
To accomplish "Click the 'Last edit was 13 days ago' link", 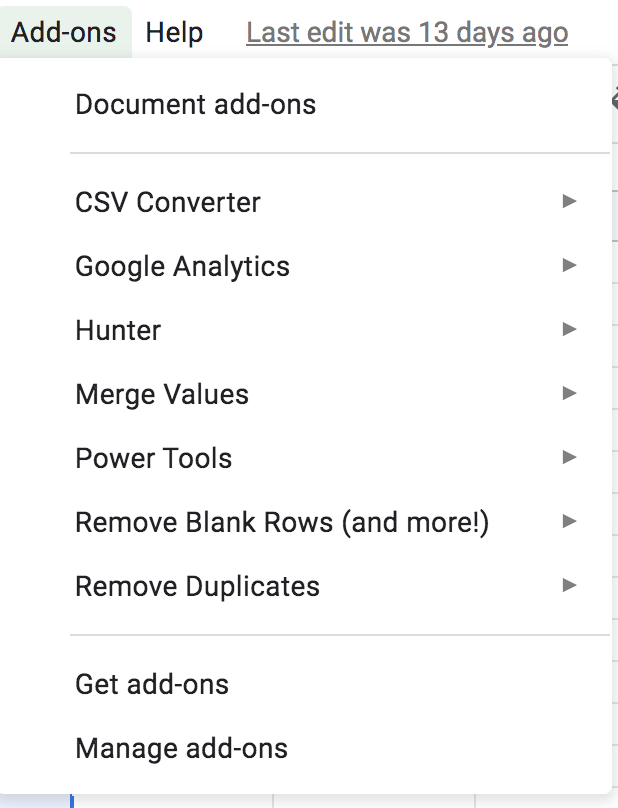I will point(407,33).
